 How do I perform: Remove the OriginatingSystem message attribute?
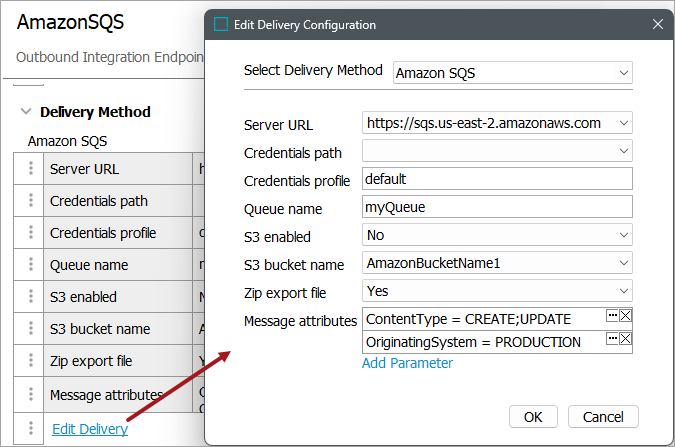626,339
